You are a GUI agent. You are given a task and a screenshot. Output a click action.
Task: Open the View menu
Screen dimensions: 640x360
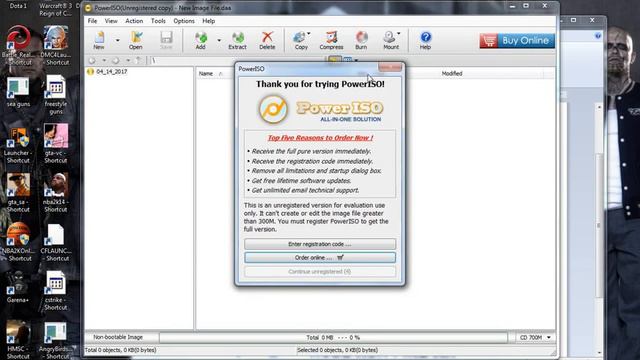point(111,21)
